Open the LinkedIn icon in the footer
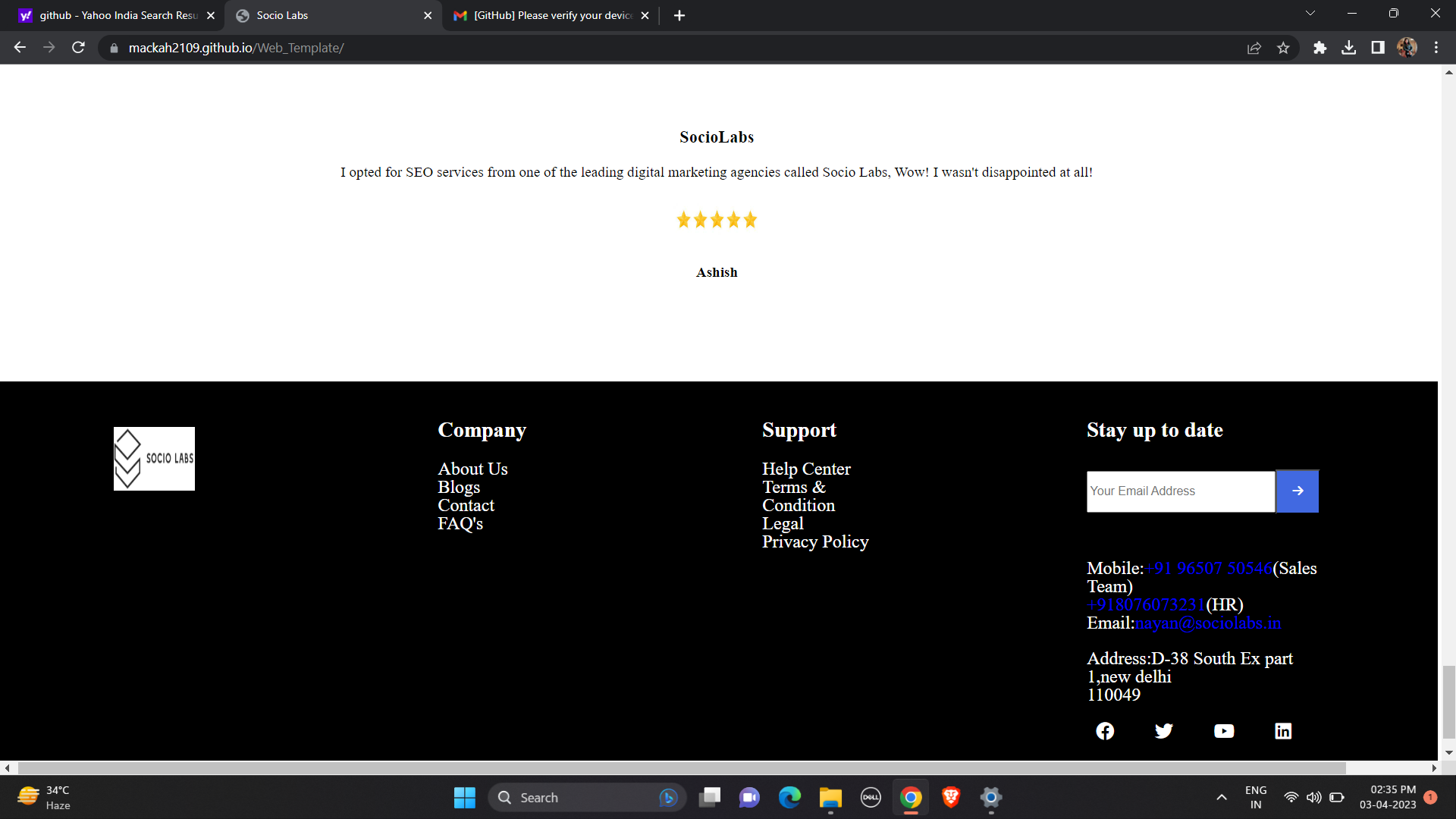 coord(1283,730)
